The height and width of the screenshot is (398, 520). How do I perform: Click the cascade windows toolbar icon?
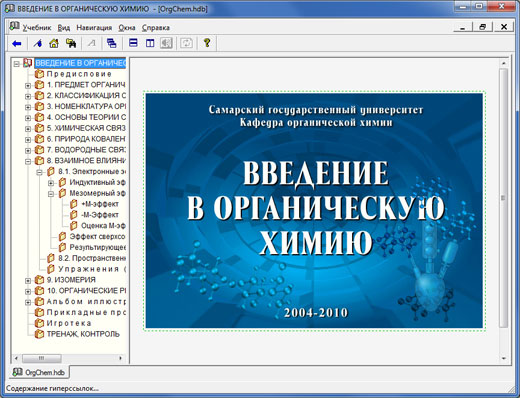112,43
